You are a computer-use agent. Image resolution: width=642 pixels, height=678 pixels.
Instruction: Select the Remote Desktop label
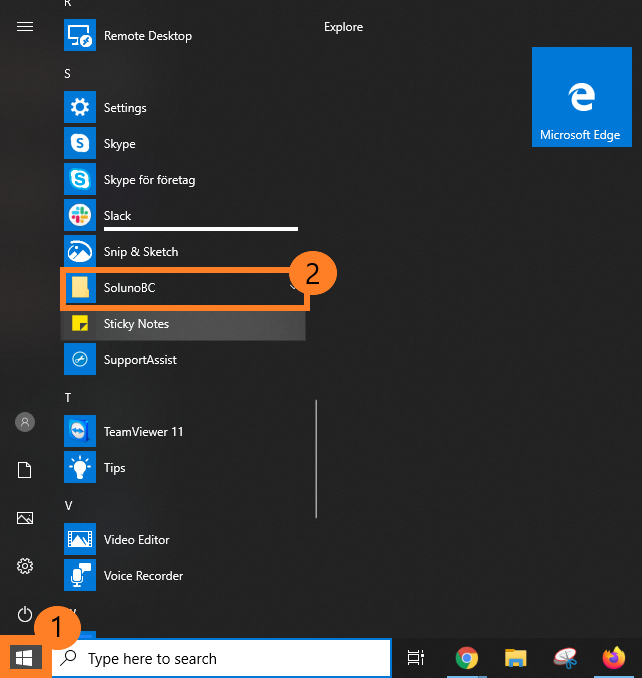148,35
